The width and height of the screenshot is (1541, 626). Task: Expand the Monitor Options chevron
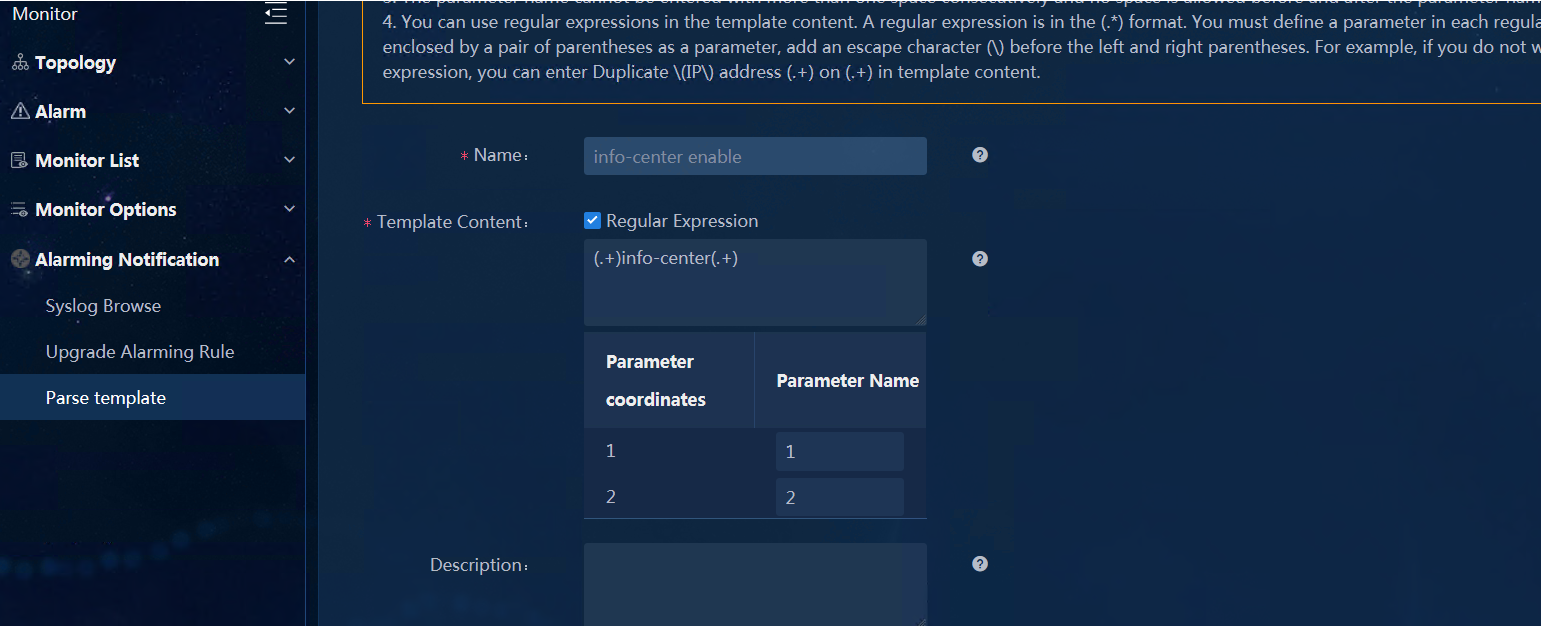(290, 209)
